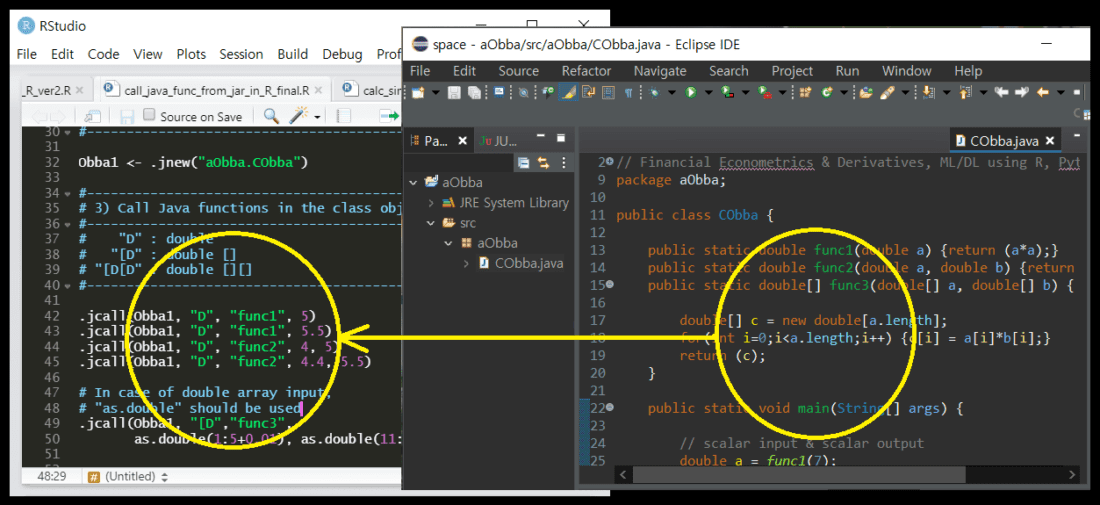Click the Save icon in the Eclipse toolbar

(455, 93)
